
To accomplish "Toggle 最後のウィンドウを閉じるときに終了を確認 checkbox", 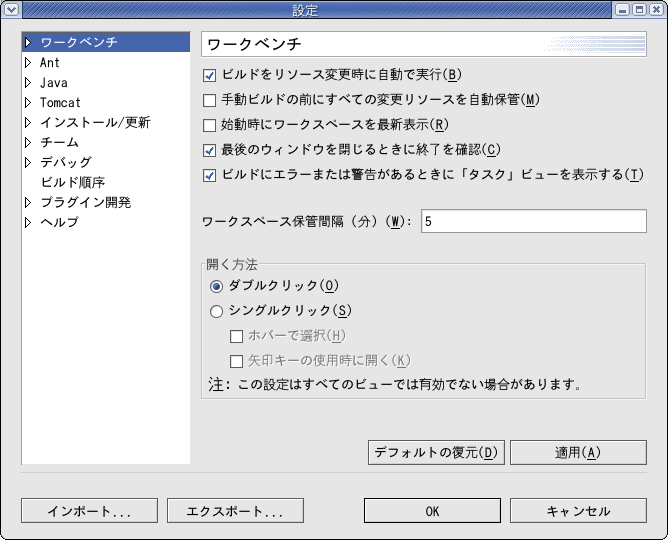I will (209, 150).
